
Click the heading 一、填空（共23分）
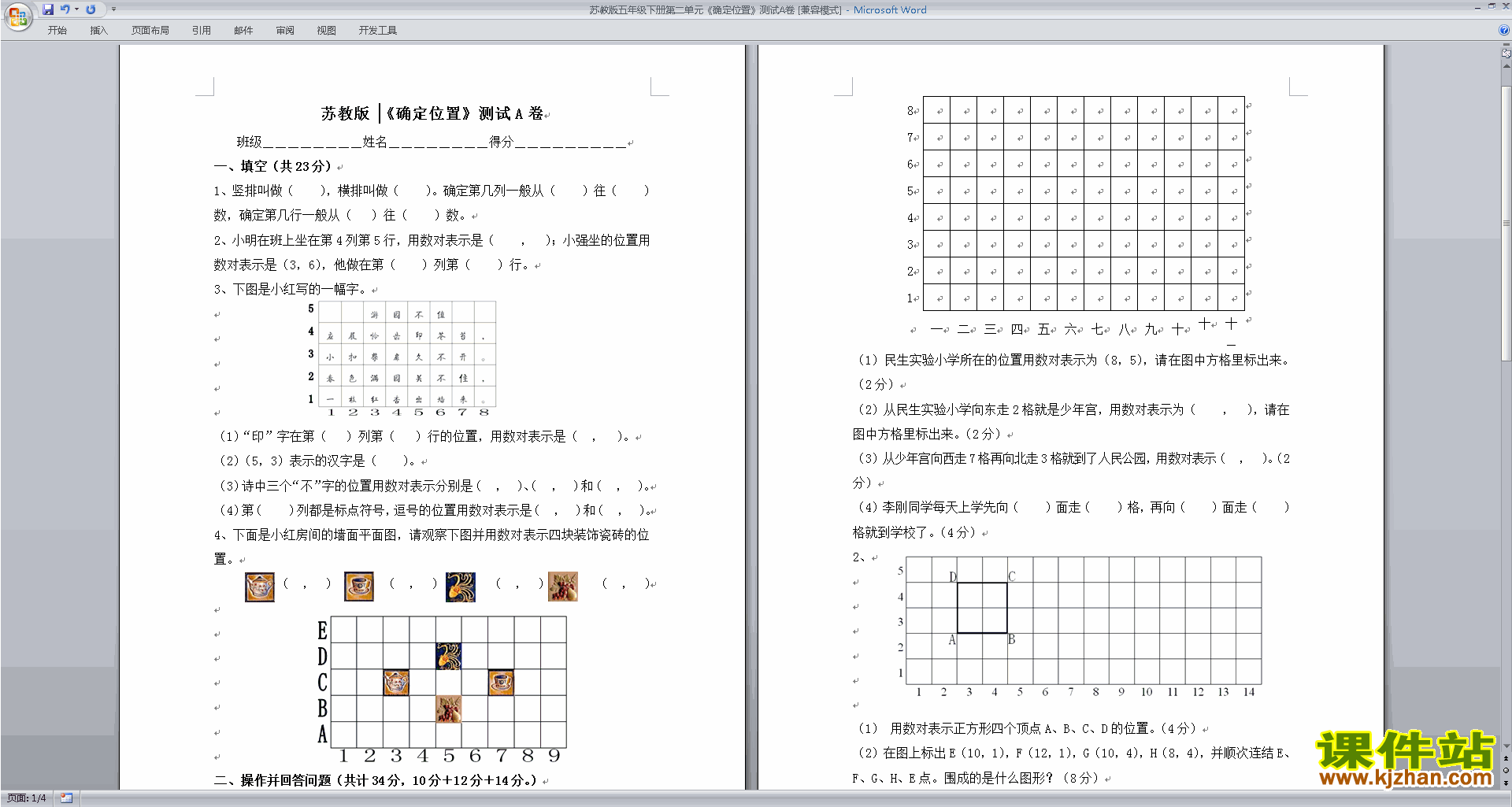click(x=273, y=166)
